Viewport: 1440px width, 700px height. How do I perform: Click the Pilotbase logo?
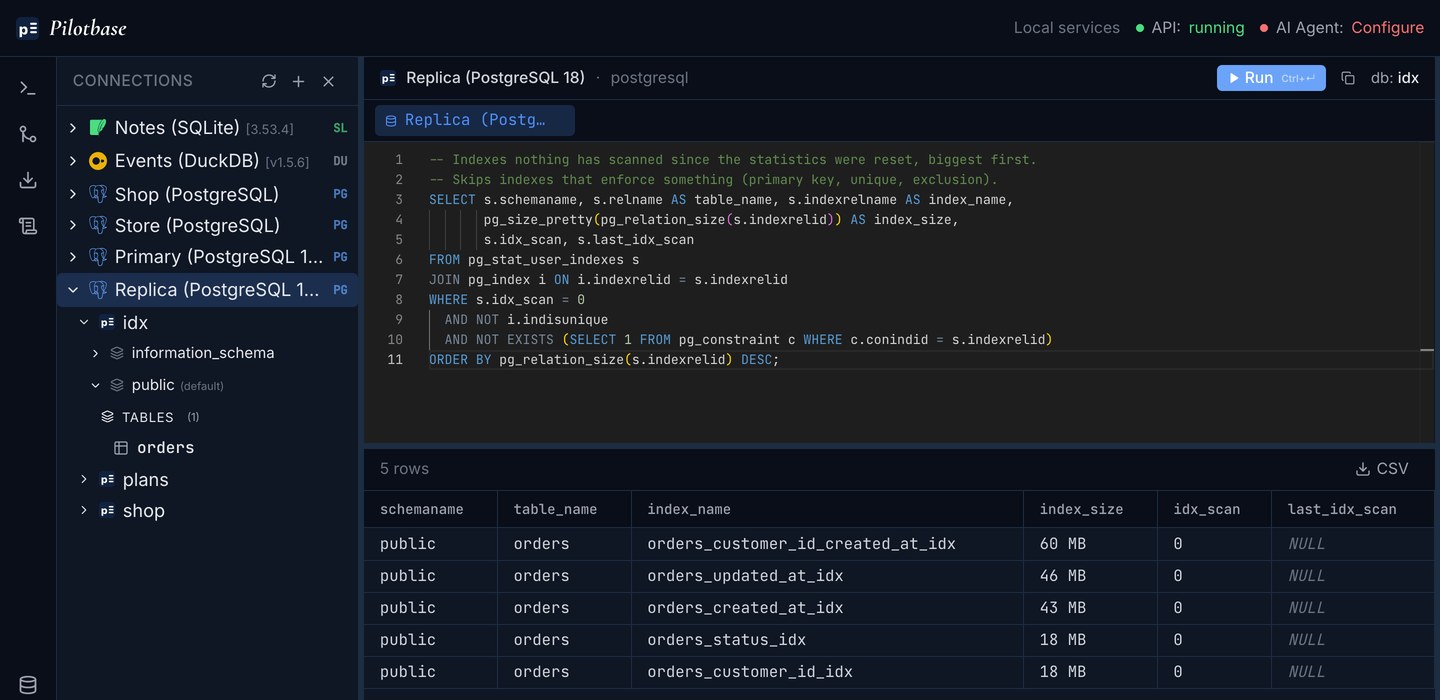72,28
